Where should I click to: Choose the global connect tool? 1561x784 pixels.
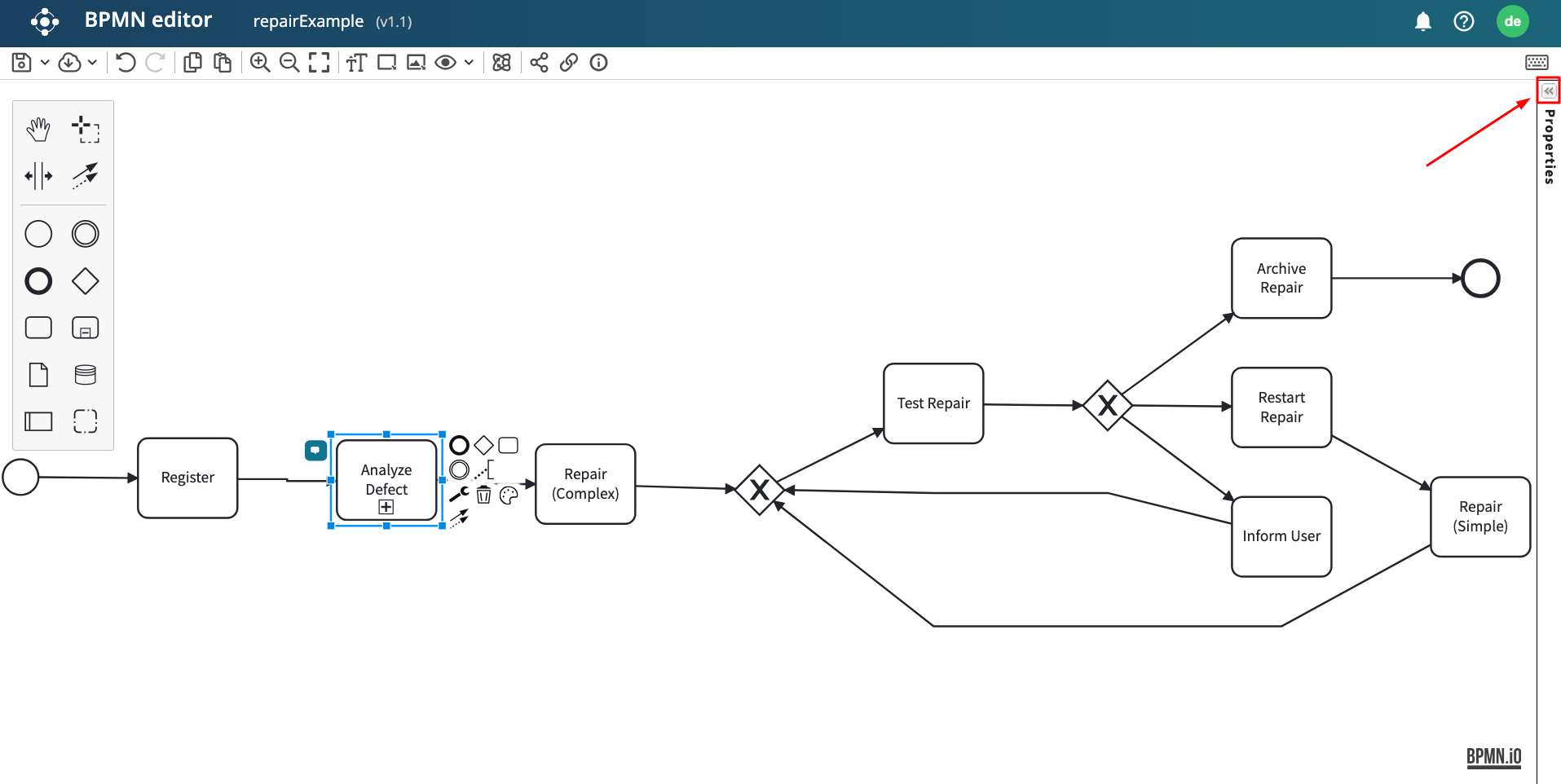(85, 175)
